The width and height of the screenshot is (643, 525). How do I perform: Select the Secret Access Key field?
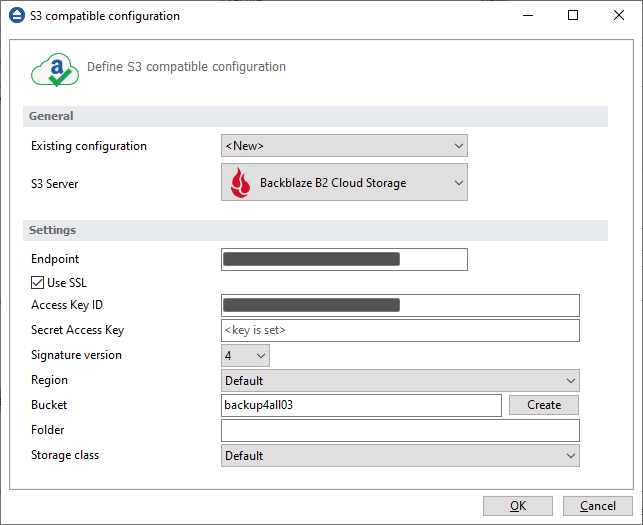400,330
